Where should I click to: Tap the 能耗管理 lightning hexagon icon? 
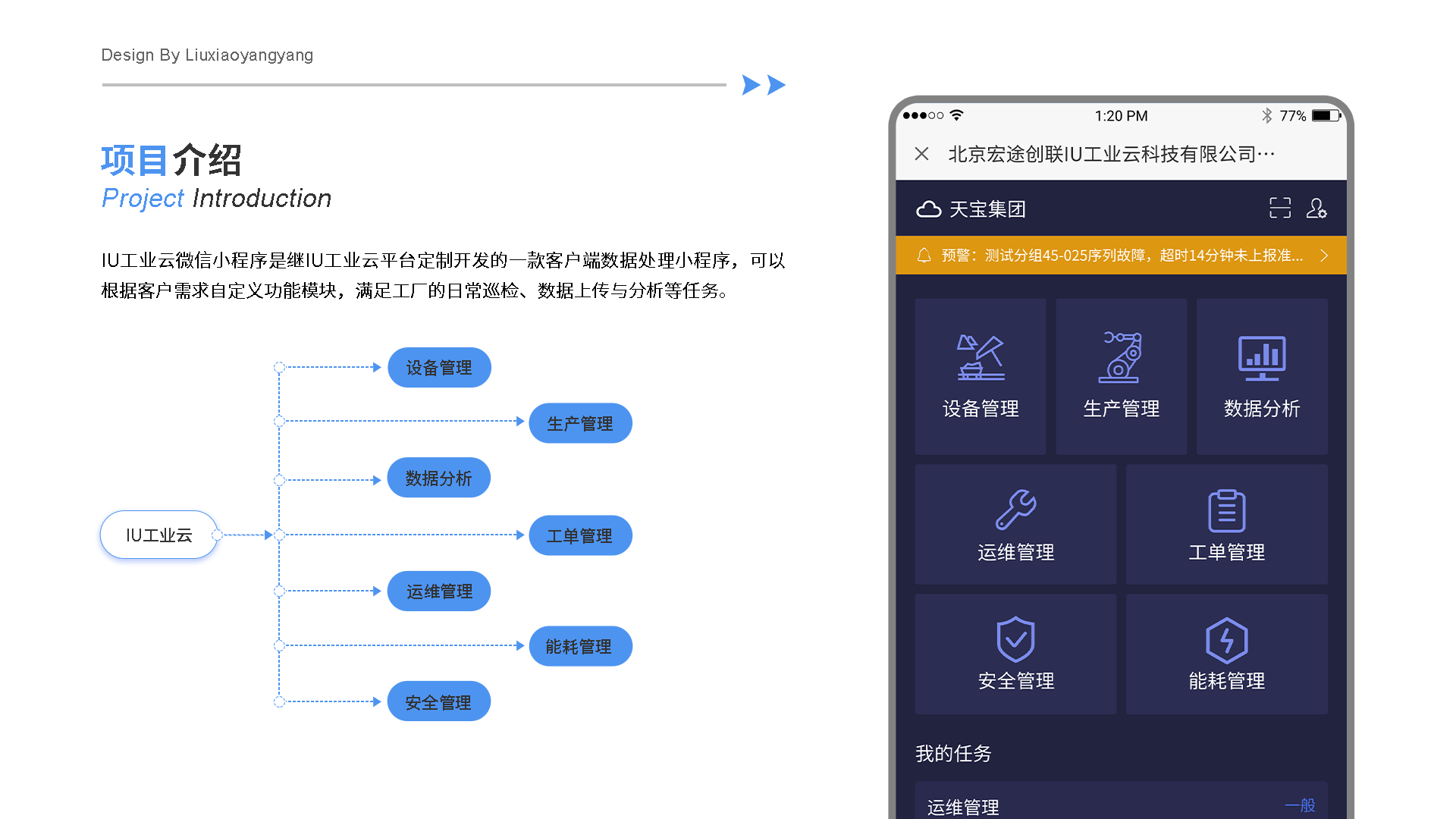coord(1227,641)
